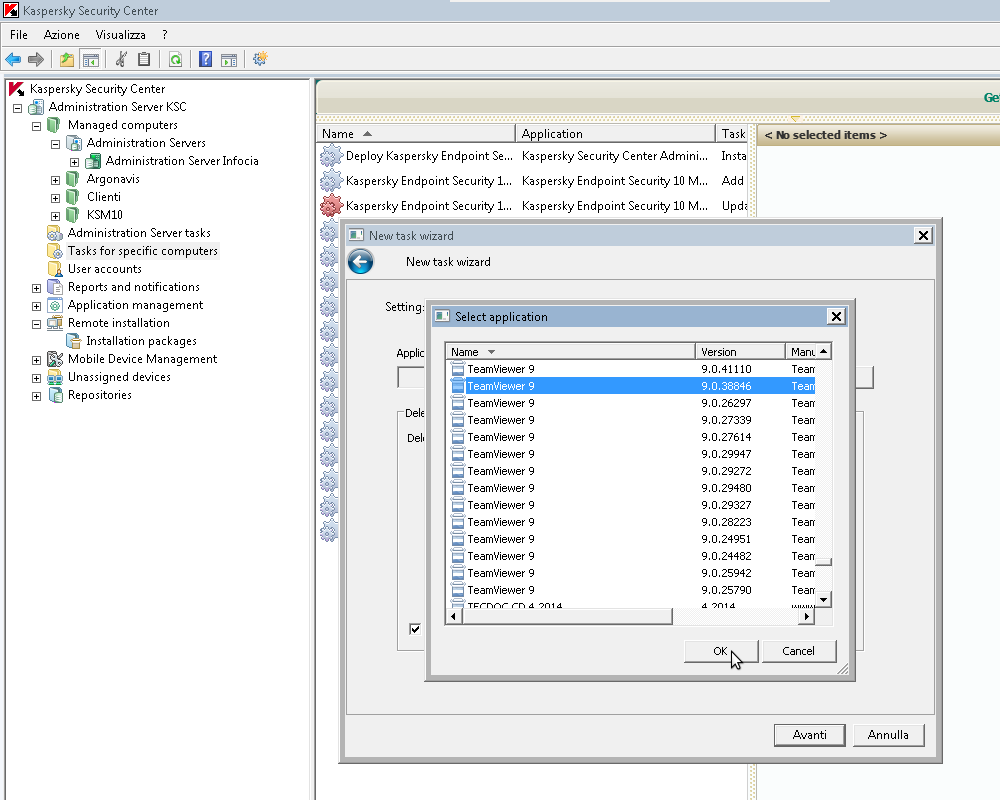Screen dimensions: 1000x800
Task: Click the Refresh toolbar icon
Action: click(175, 59)
